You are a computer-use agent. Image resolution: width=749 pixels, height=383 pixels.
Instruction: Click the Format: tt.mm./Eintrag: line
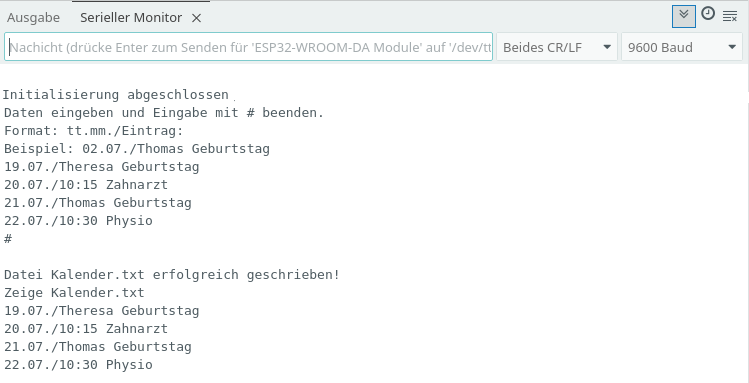click(94, 131)
